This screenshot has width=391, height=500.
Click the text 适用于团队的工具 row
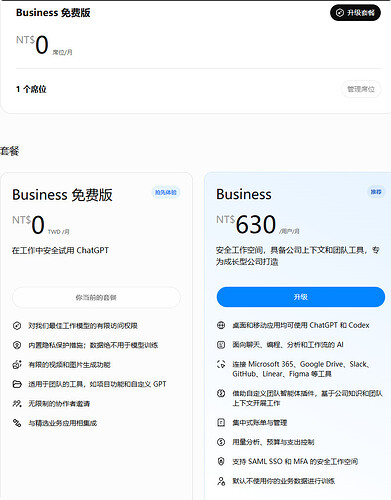(x=97, y=384)
